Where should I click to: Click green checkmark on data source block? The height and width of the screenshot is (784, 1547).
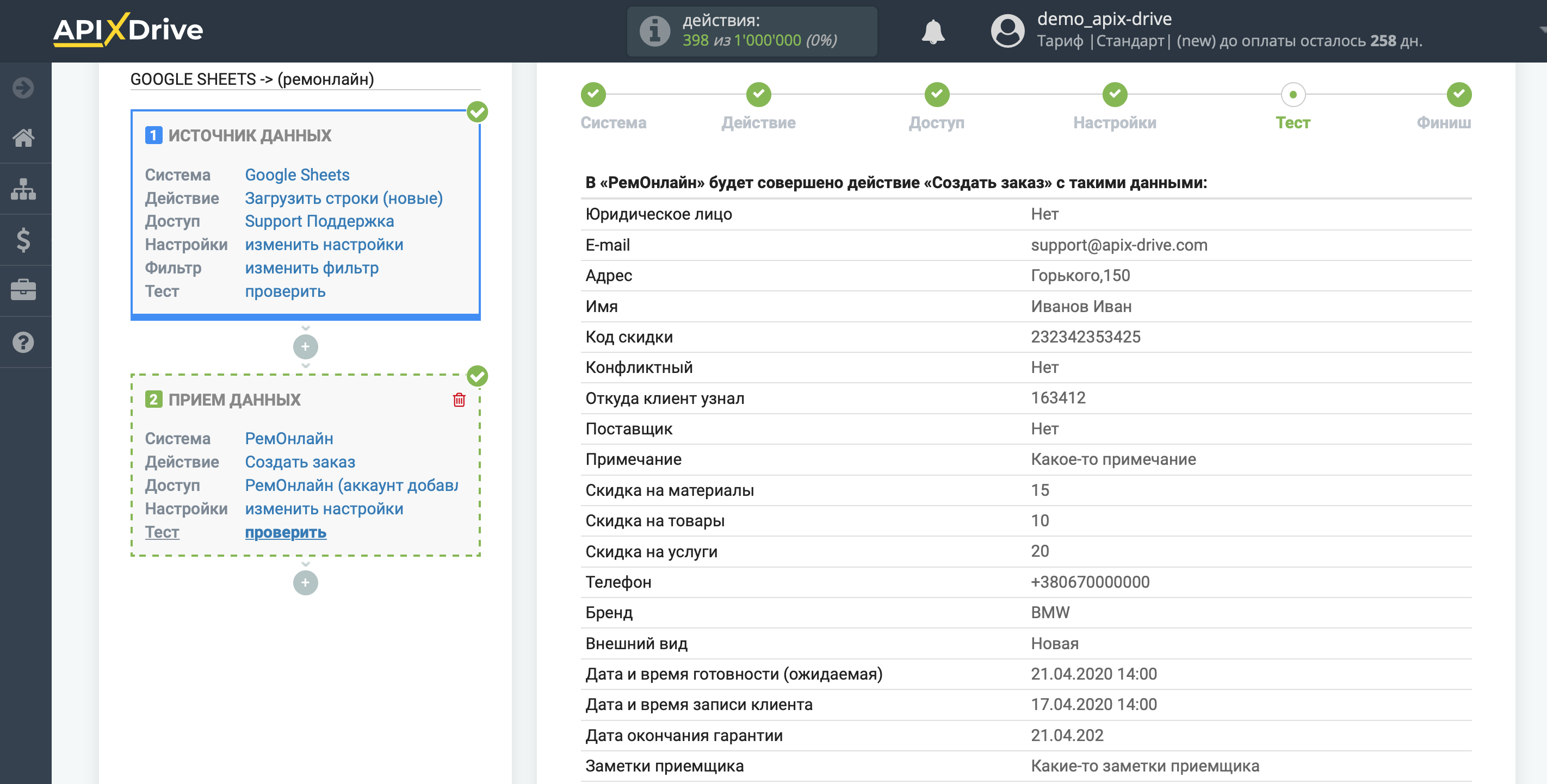coord(478,111)
